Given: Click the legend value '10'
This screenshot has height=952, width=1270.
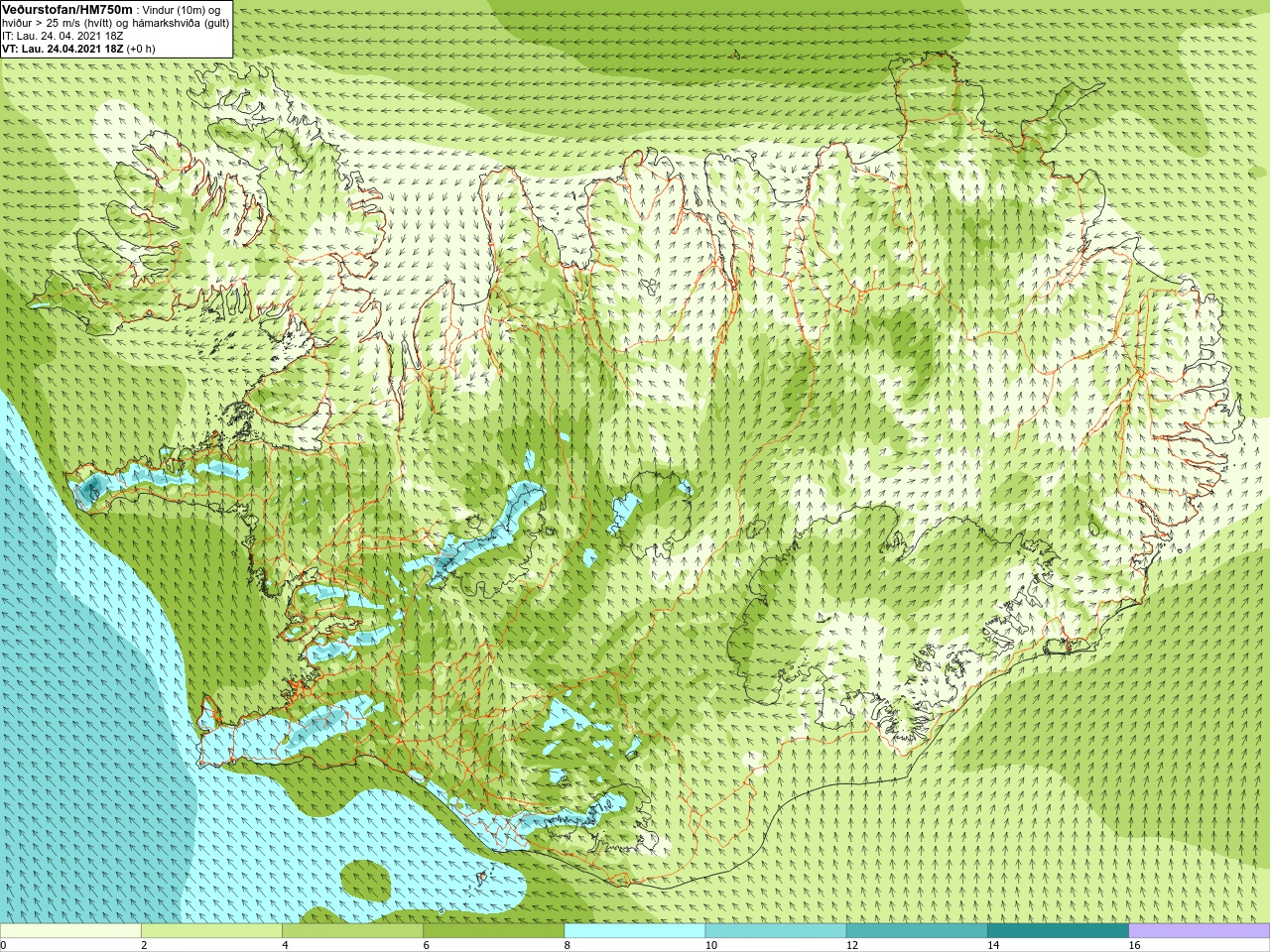Looking at the screenshot, I should click(x=711, y=945).
